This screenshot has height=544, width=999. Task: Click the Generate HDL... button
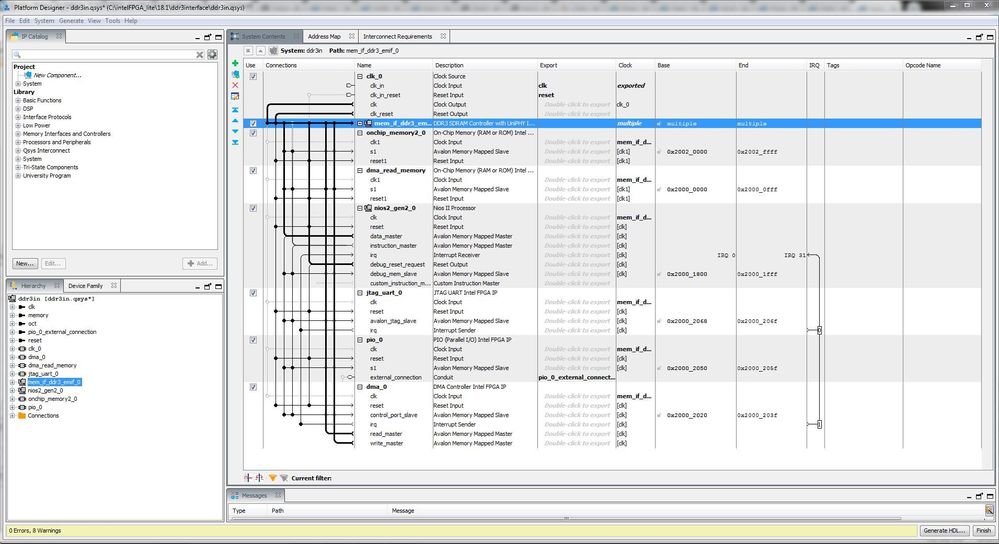click(x=943, y=530)
